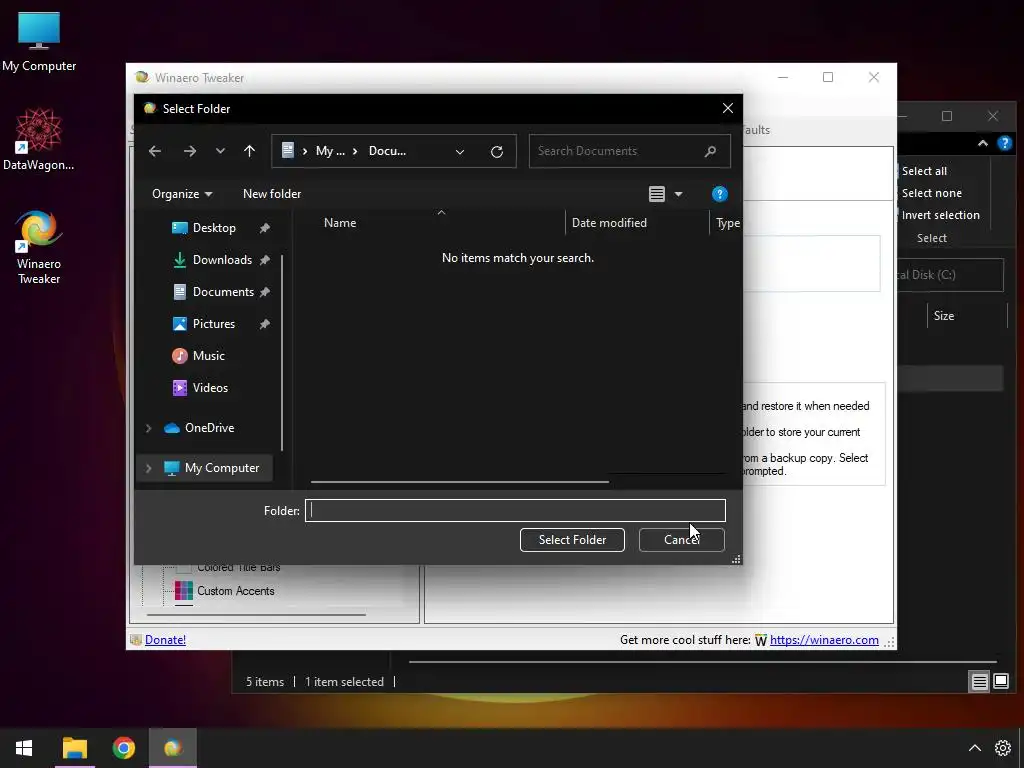1024x768 pixels.
Task: Click the Docu... breadcrumb segment
Action: [387, 151]
